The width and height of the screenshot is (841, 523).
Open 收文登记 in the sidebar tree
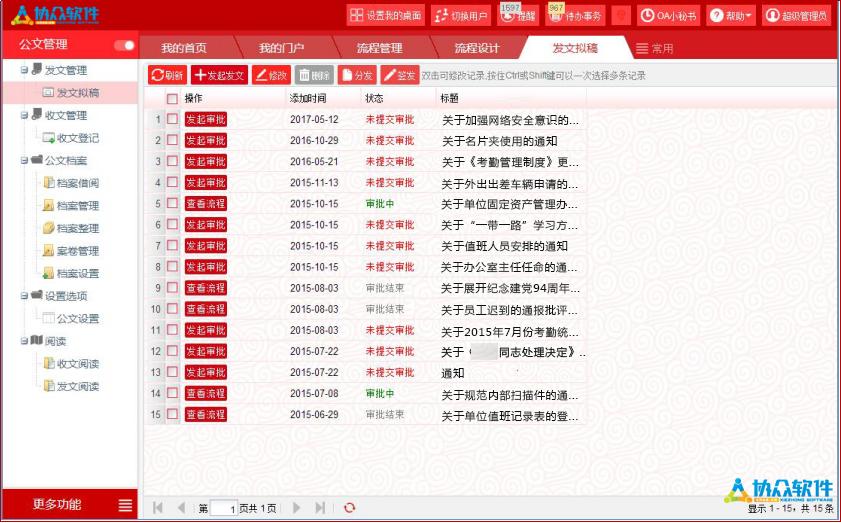point(78,138)
